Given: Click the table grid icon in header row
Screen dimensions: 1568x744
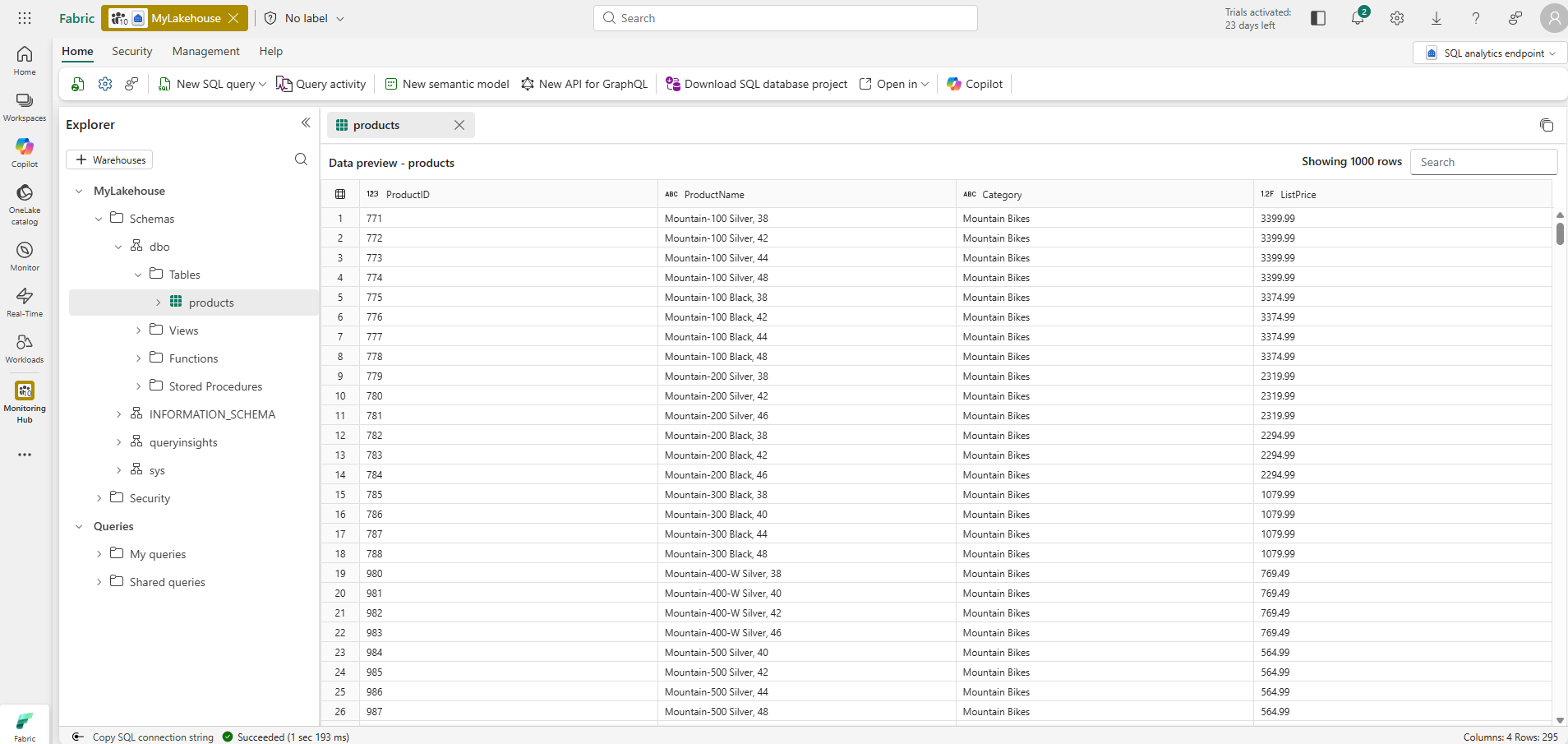Looking at the screenshot, I should click(340, 194).
